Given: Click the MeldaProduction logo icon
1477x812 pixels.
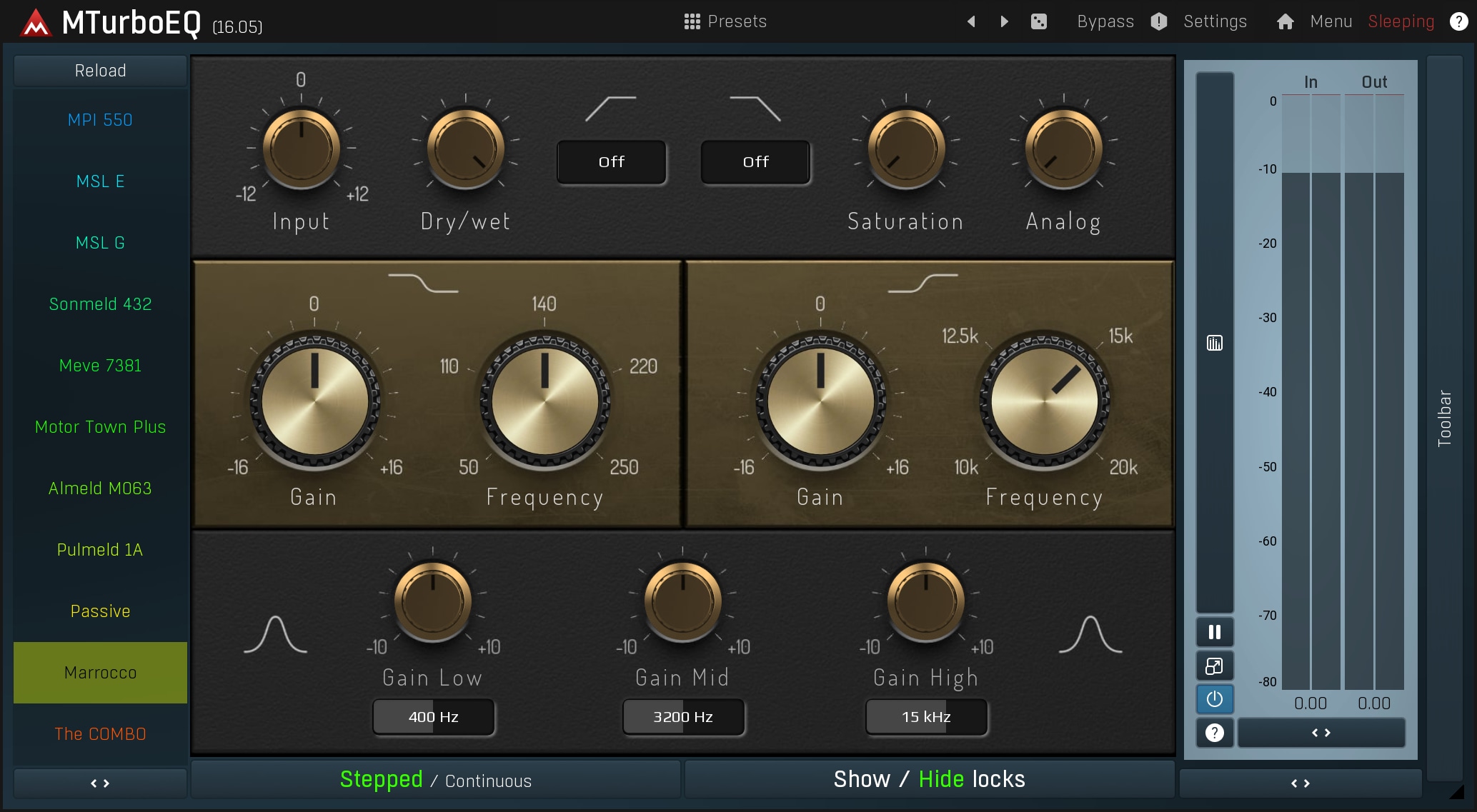Looking at the screenshot, I should 36,23.
